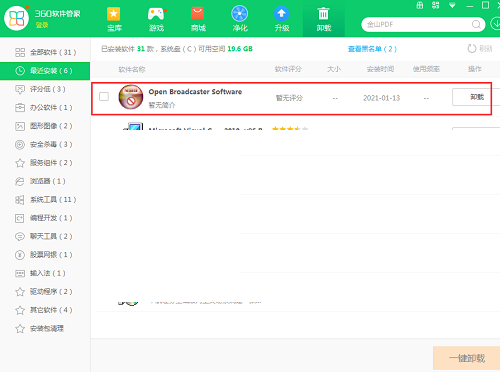500x372 pixels.
Task: Click the 360 software manager logo
Action: [16, 18]
